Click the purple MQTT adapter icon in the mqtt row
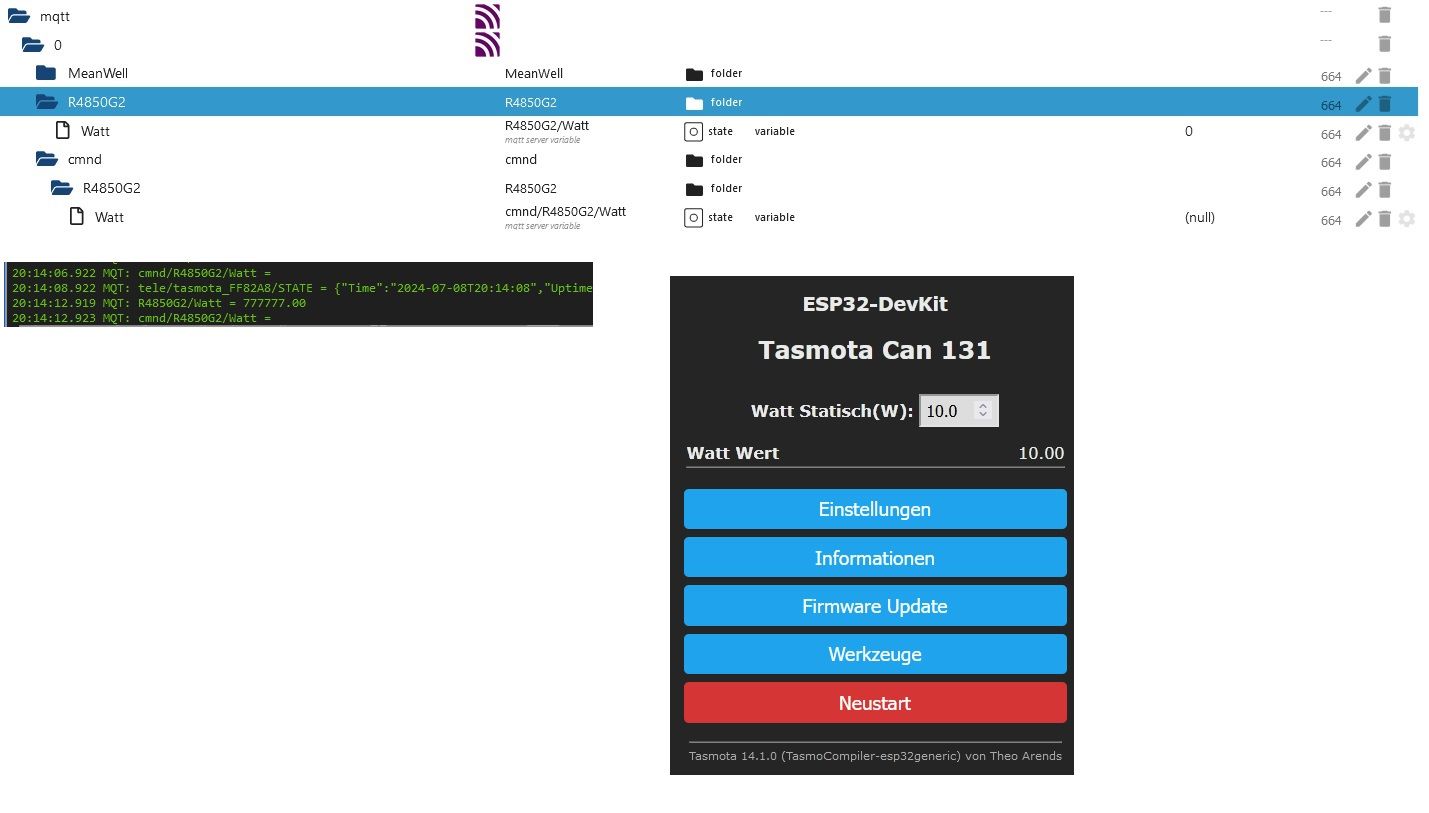The height and width of the screenshot is (813, 1429). pyautogui.click(x=487, y=16)
